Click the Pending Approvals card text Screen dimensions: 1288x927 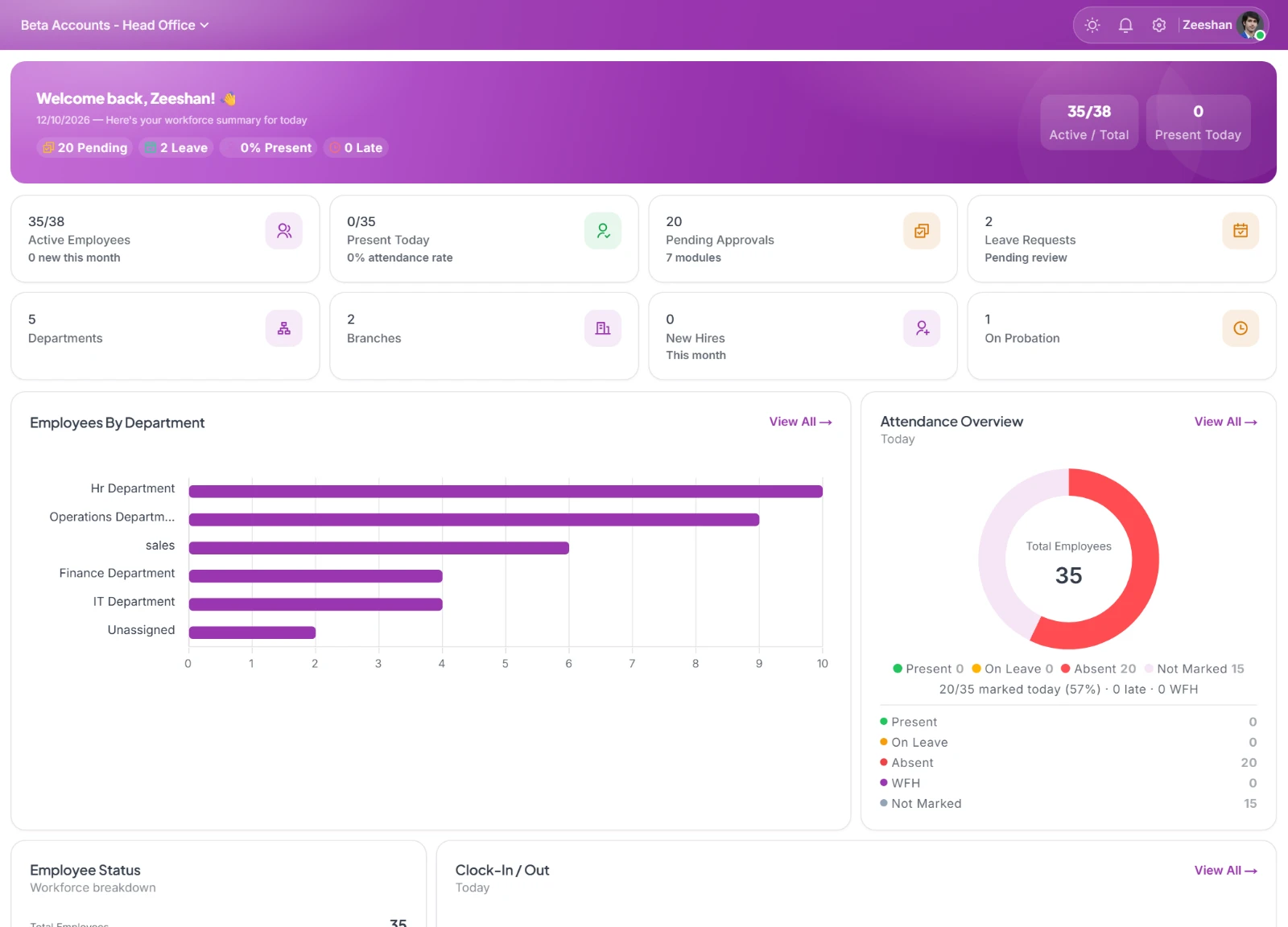(x=720, y=240)
